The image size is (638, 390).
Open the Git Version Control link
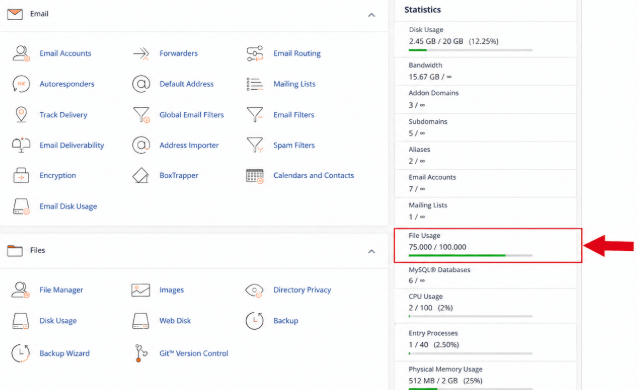click(194, 353)
